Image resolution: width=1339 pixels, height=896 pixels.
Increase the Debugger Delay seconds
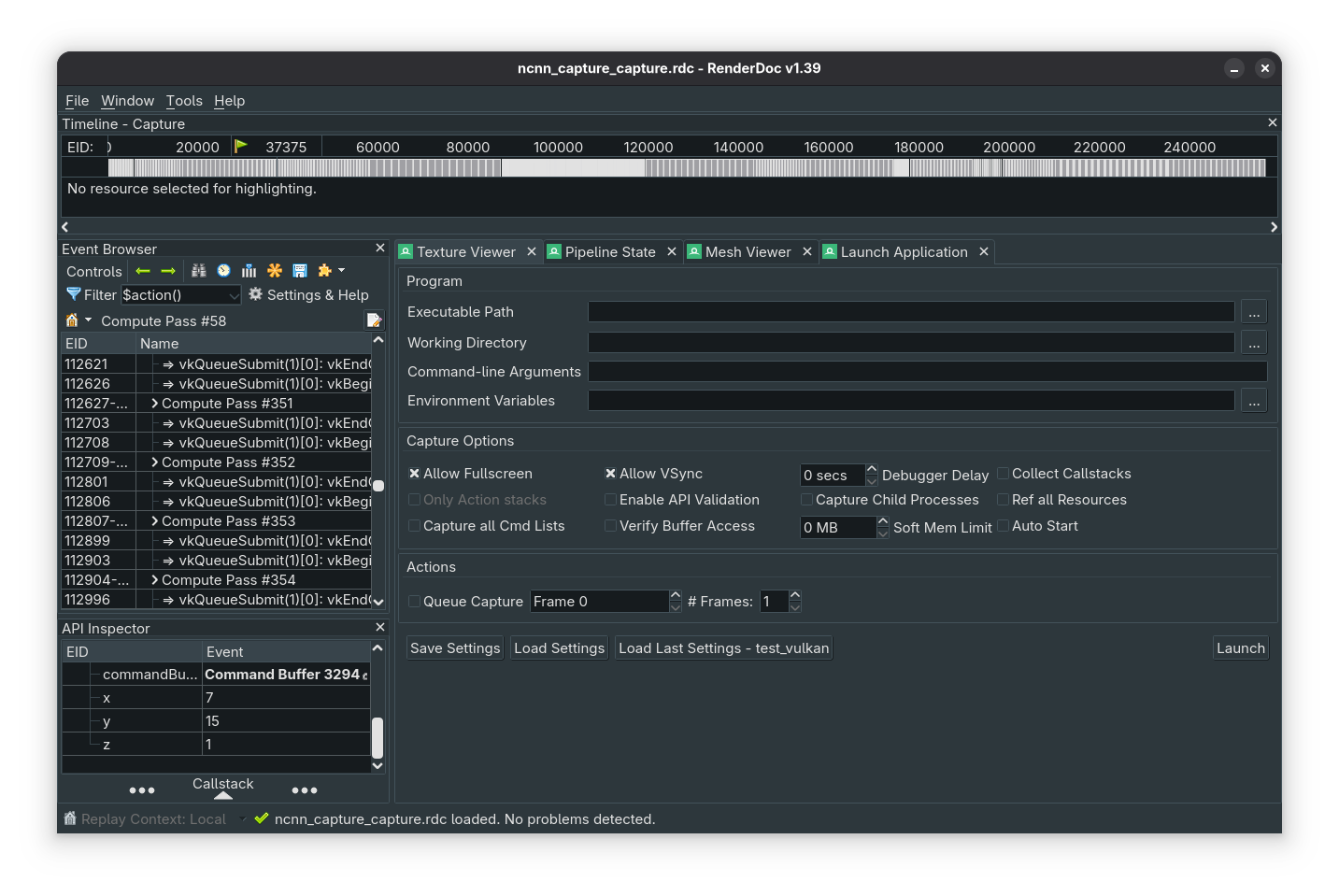point(872,469)
